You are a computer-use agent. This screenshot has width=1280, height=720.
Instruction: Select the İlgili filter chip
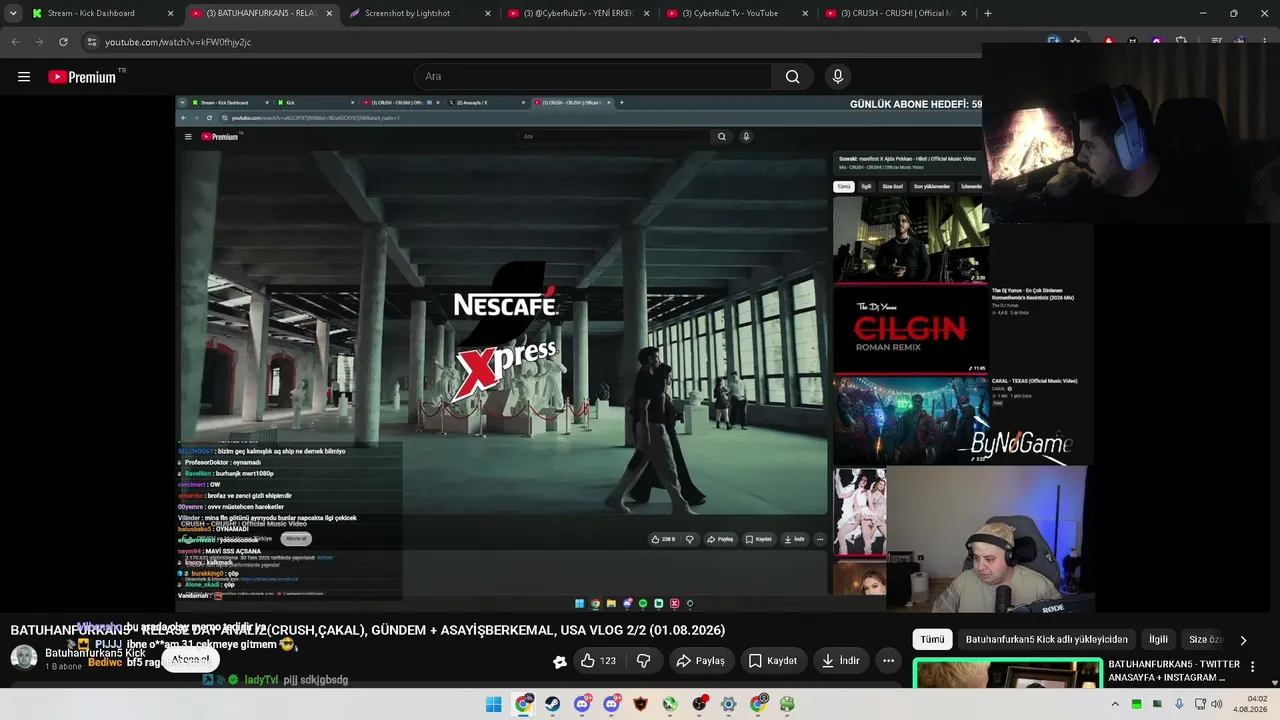pos(1158,640)
